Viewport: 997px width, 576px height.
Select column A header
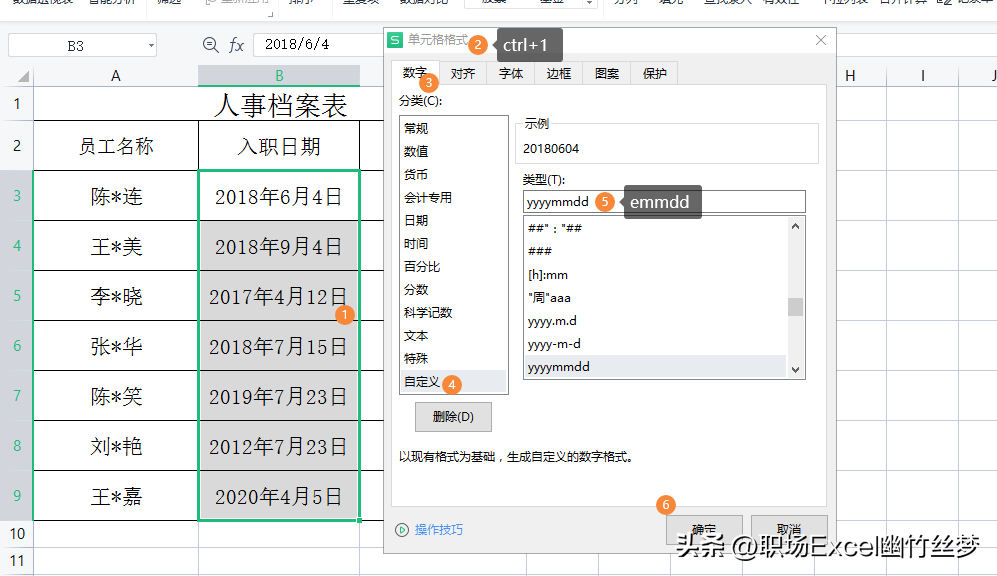click(116, 76)
